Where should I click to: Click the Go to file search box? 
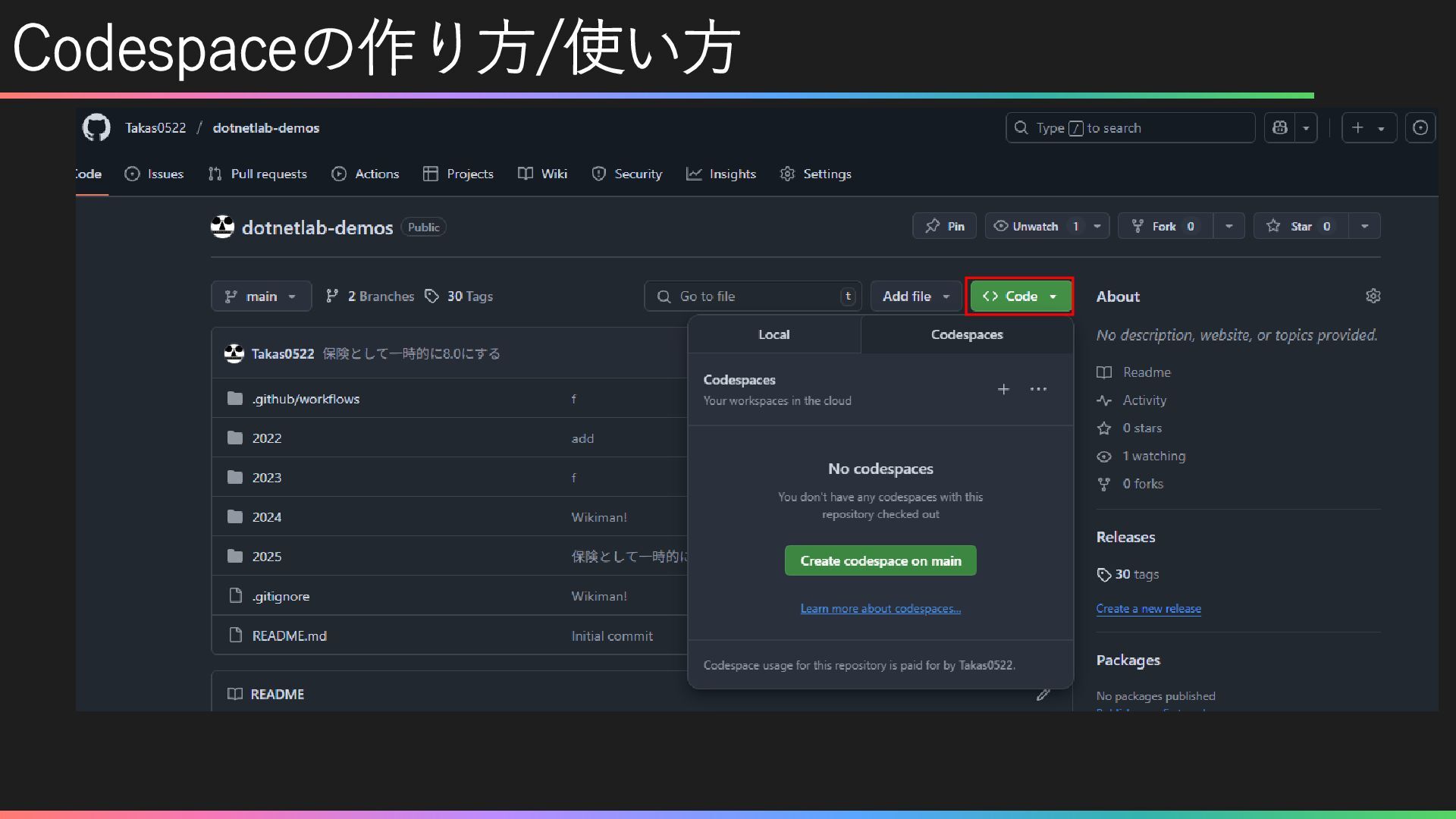coord(752,296)
